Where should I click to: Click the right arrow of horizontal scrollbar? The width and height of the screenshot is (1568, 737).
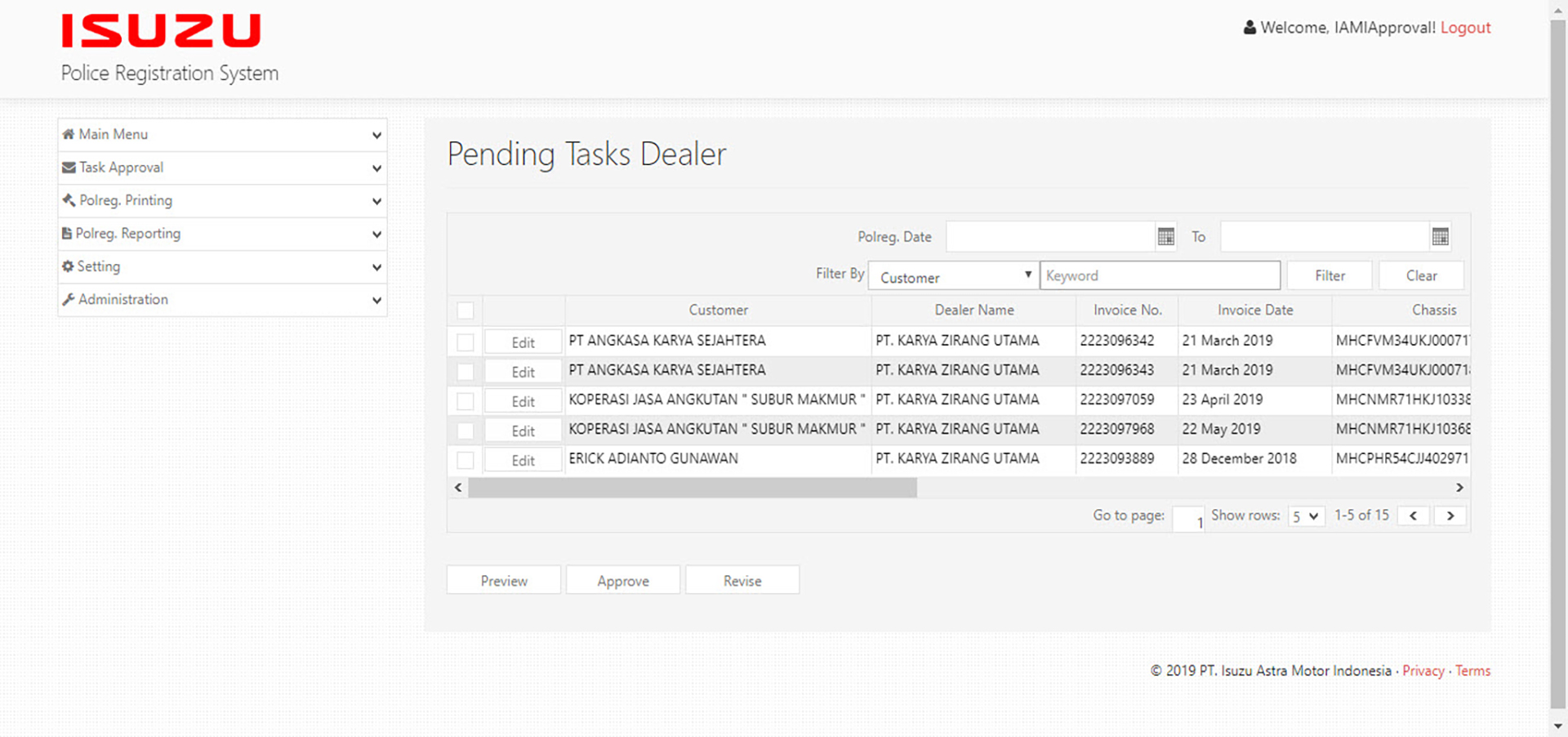(x=1459, y=488)
